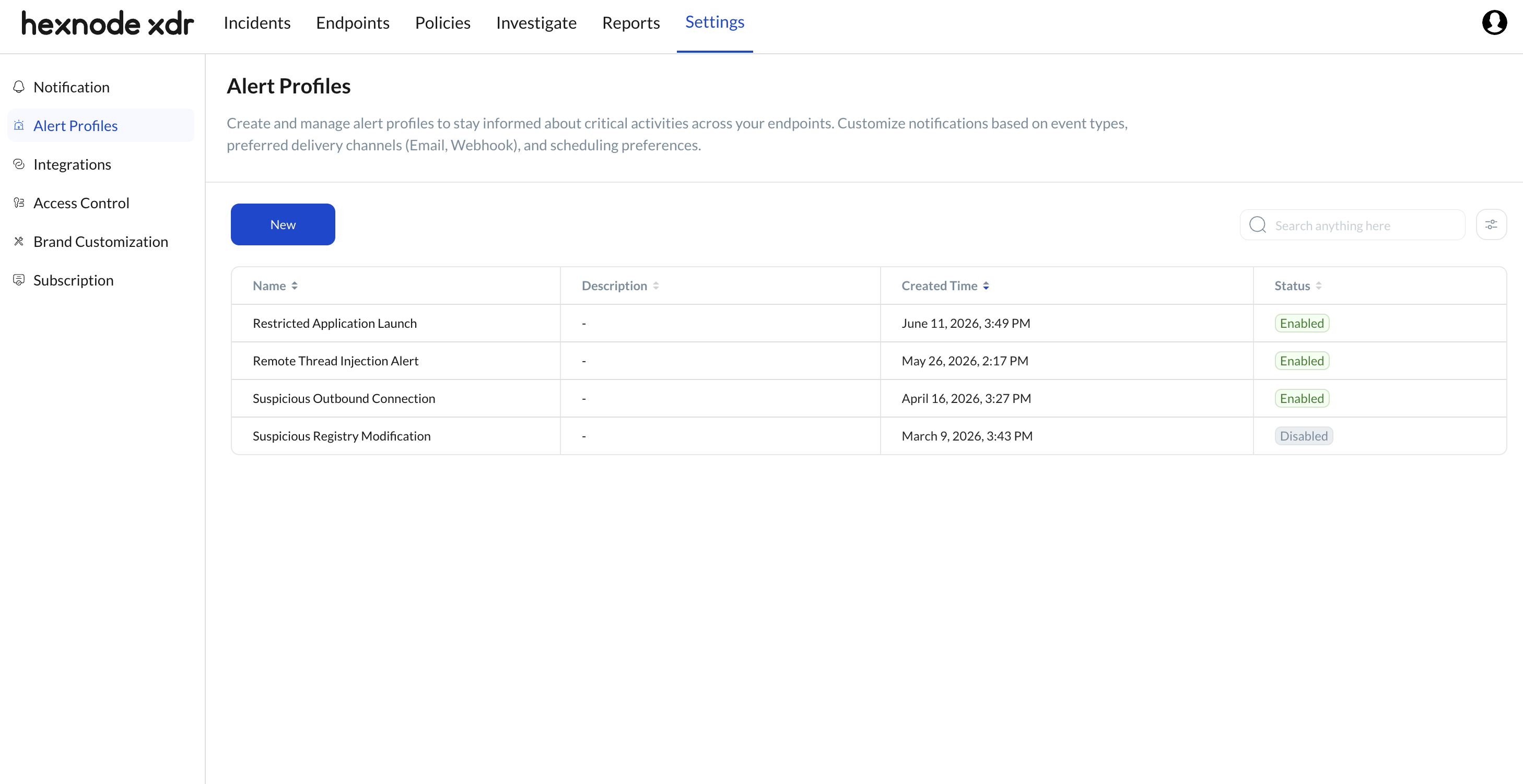Open the Reports tab
This screenshot has height=784, width=1523.
click(x=631, y=22)
